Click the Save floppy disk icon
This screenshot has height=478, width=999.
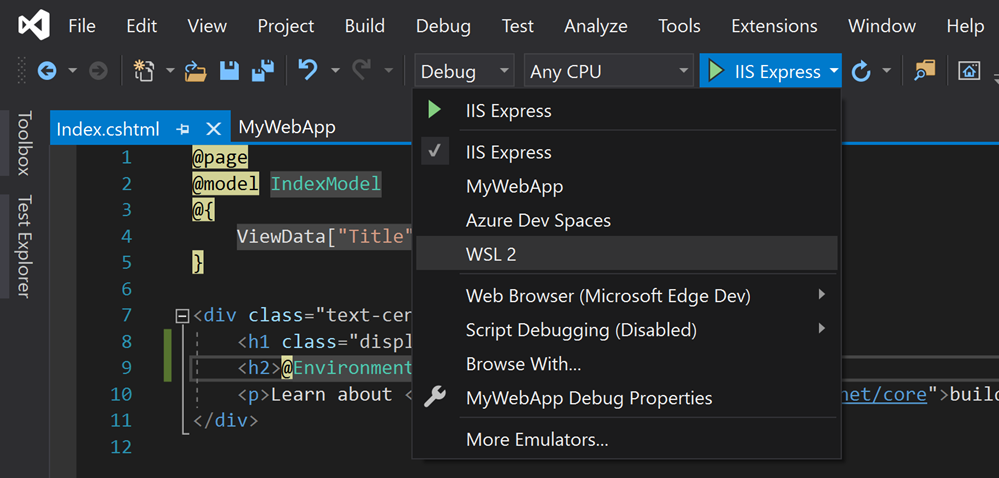[229, 71]
